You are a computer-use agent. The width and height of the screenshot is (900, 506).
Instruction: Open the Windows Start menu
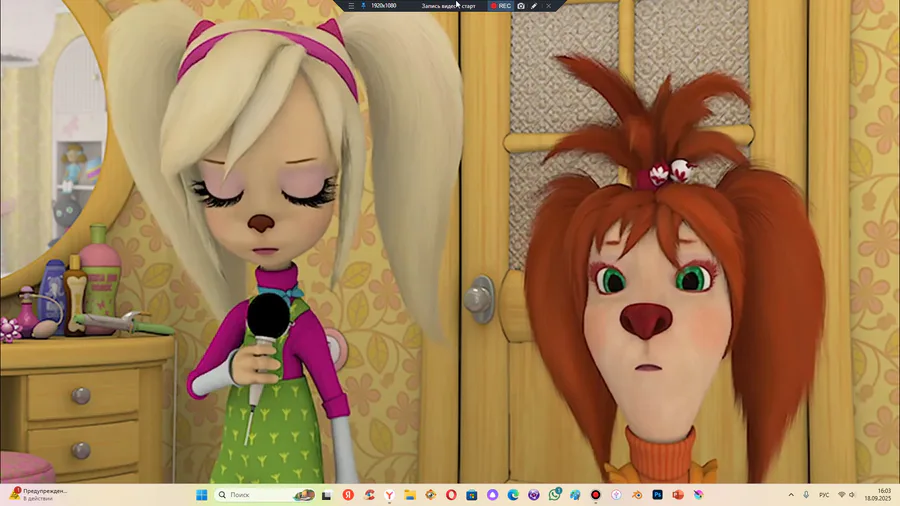pos(201,495)
